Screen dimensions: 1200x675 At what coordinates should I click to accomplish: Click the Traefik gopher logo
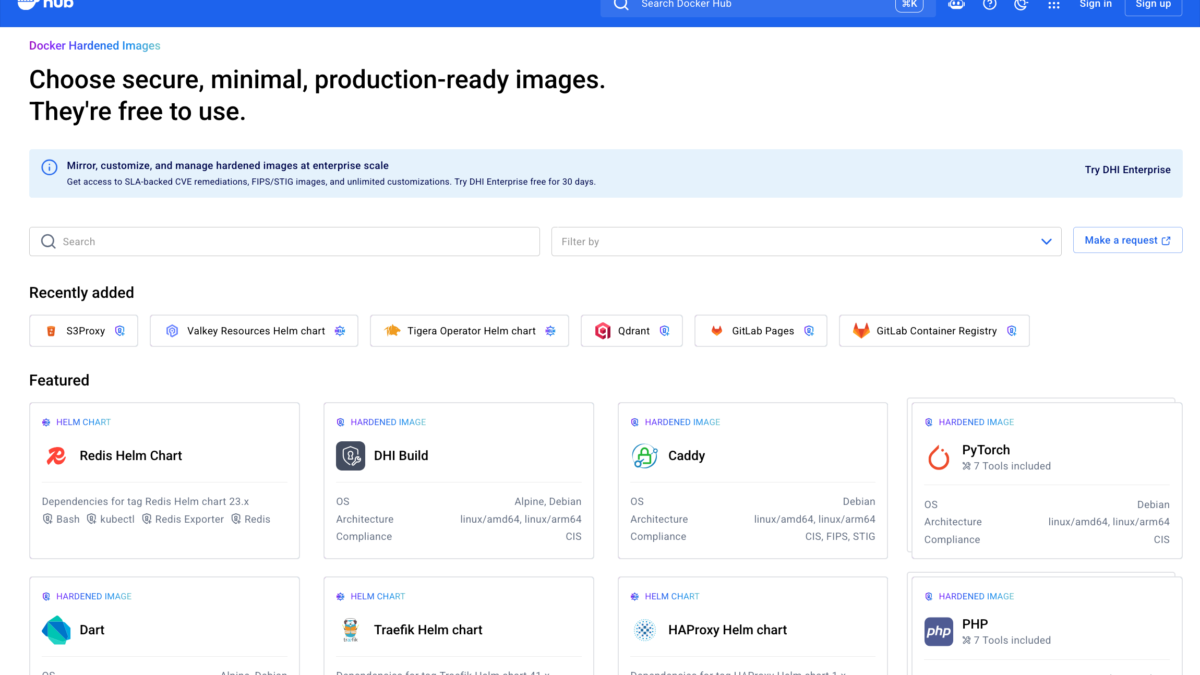349,630
